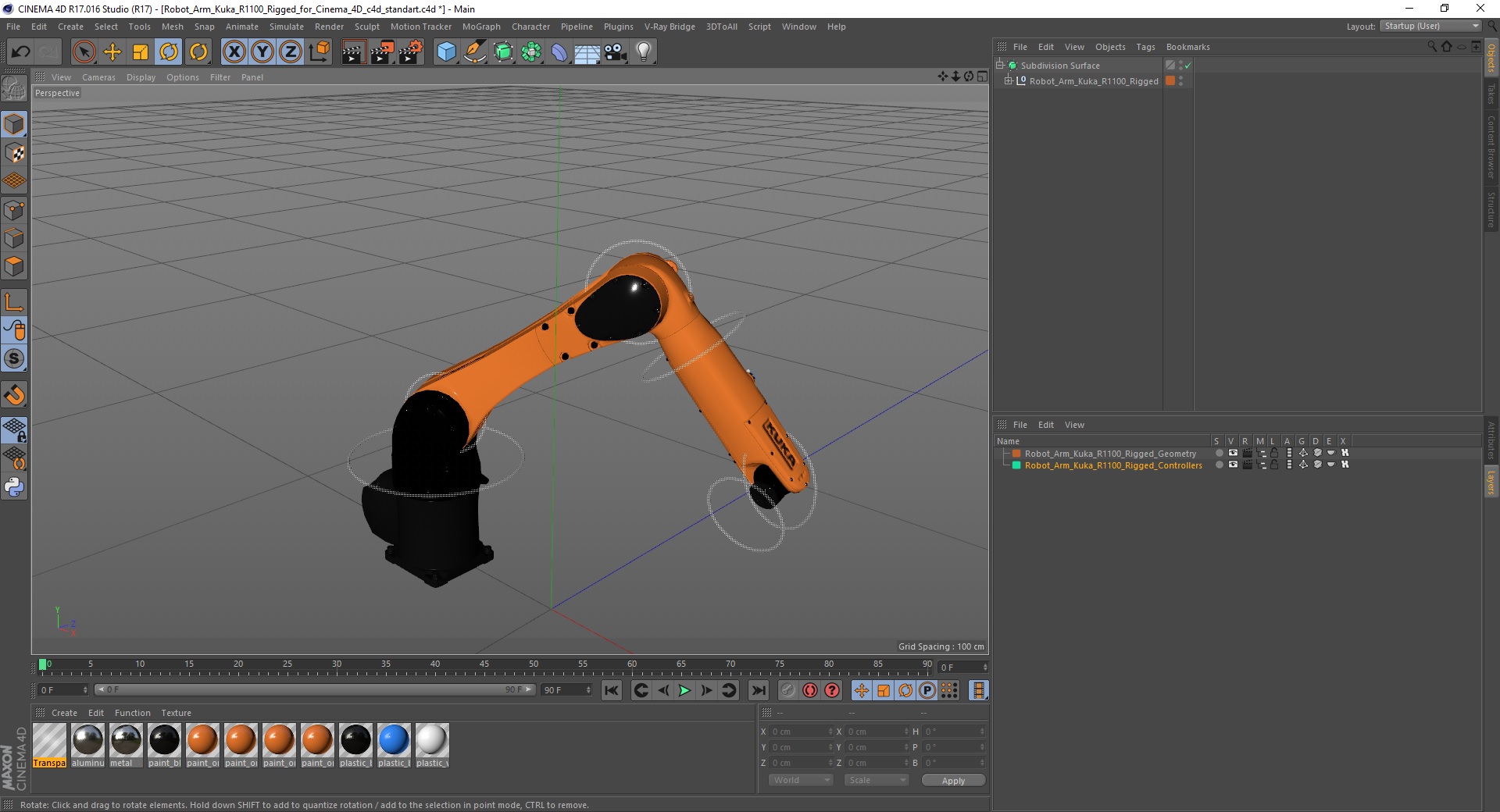Activate the Scale tool in the top toolbar
This screenshot has height=812, width=1500.
point(141,52)
